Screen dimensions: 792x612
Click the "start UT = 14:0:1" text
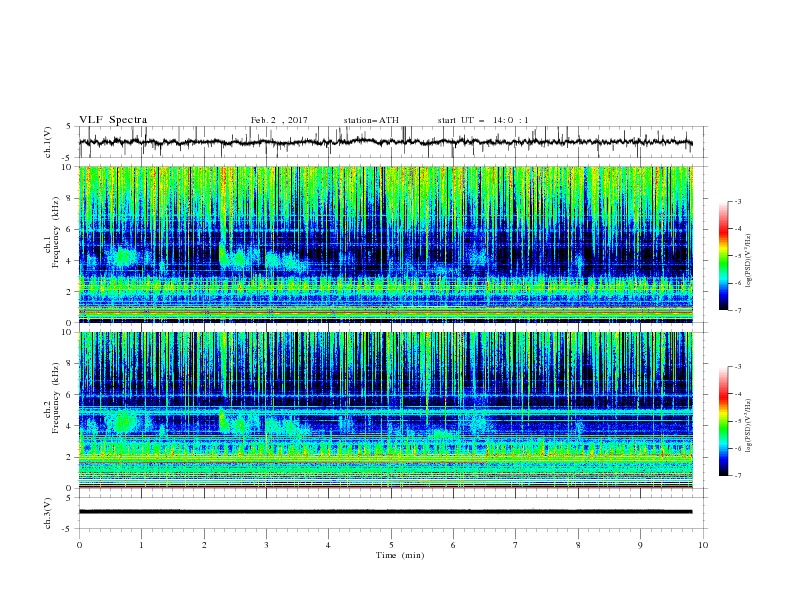[x=483, y=120]
